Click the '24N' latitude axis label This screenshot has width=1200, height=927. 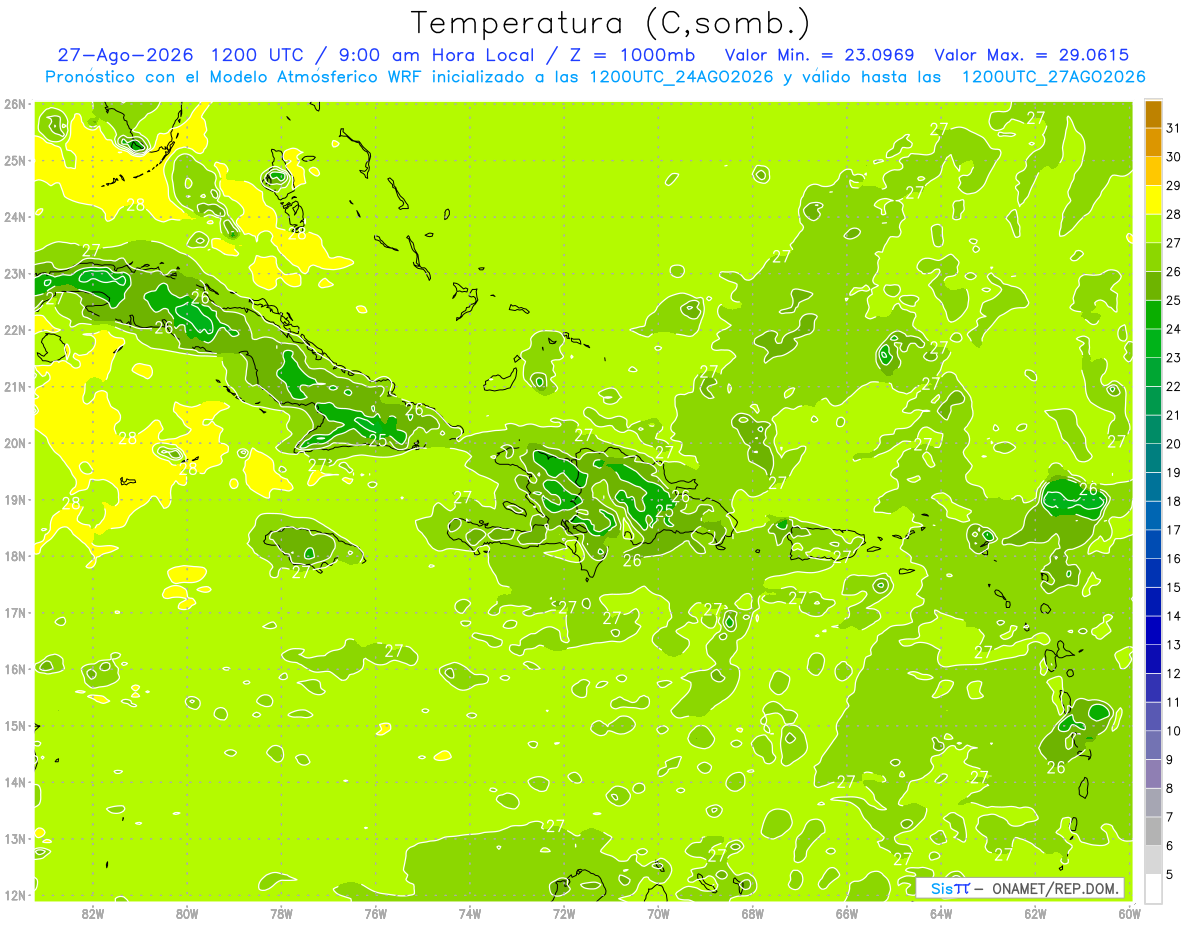point(15,217)
